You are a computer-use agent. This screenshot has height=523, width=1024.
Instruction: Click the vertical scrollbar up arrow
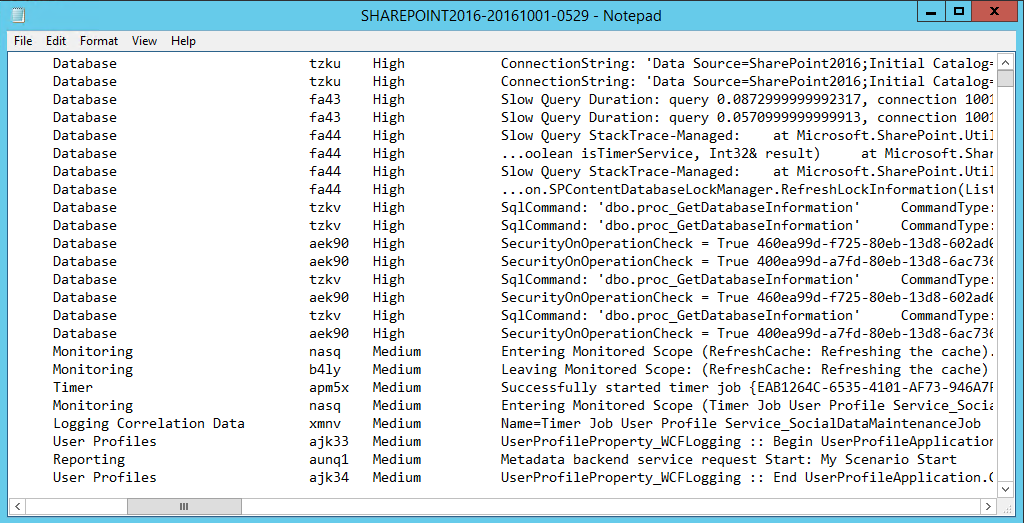pyautogui.click(x=1004, y=64)
